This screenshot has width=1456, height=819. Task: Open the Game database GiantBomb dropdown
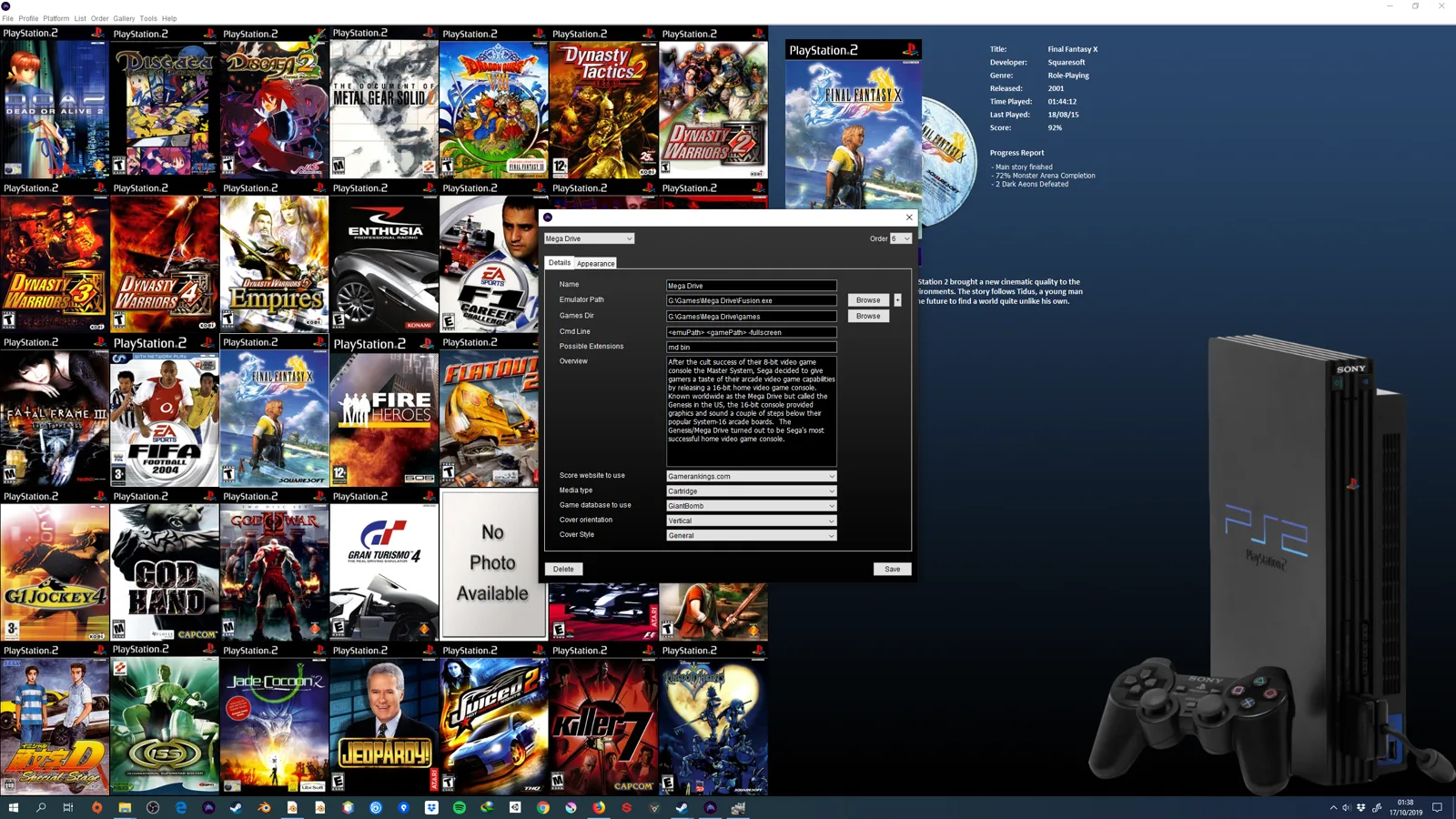pyautogui.click(x=752, y=505)
